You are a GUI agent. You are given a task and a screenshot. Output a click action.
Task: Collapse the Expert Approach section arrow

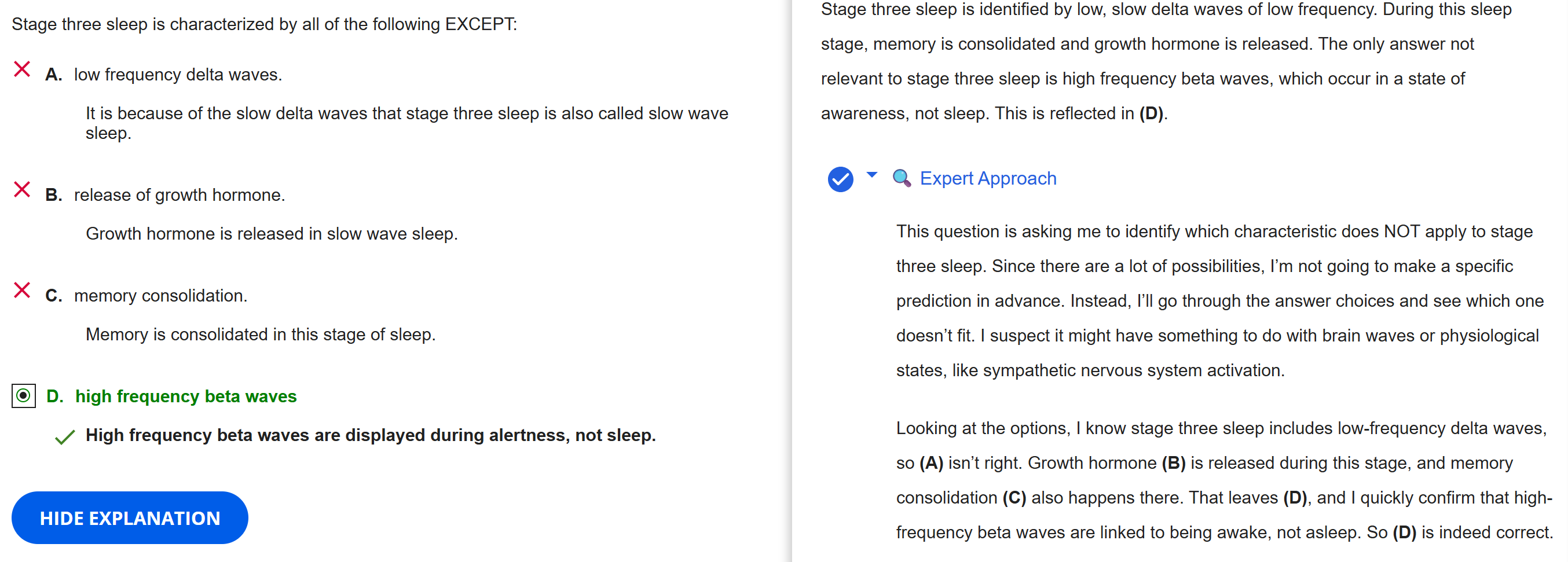(x=871, y=175)
